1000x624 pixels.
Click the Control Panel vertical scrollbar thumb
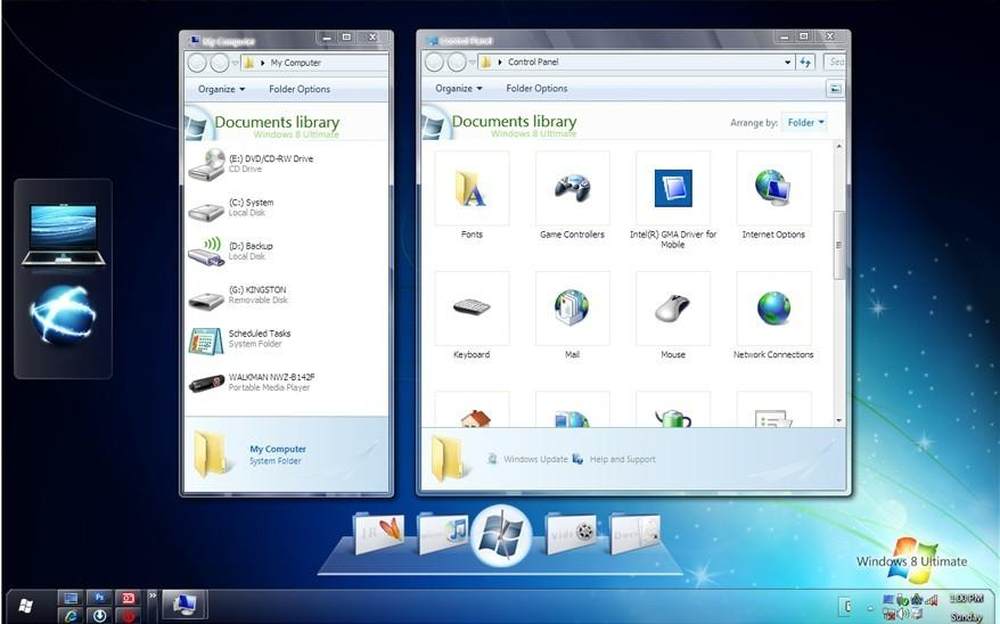click(x=839, y=245)
